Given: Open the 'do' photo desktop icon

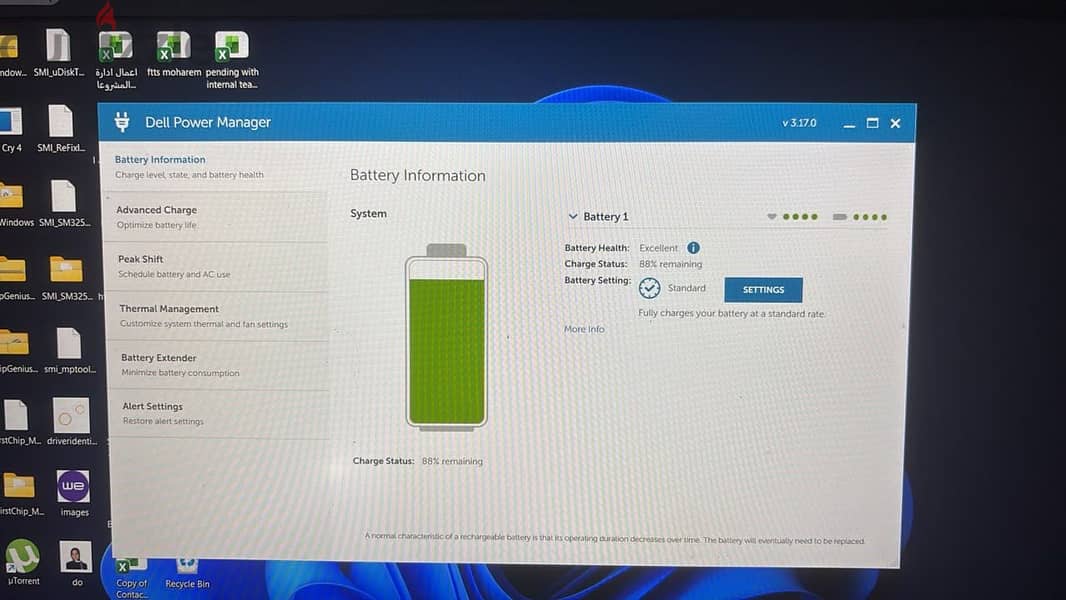Looking at the screenshot, I should click(76, 563).
